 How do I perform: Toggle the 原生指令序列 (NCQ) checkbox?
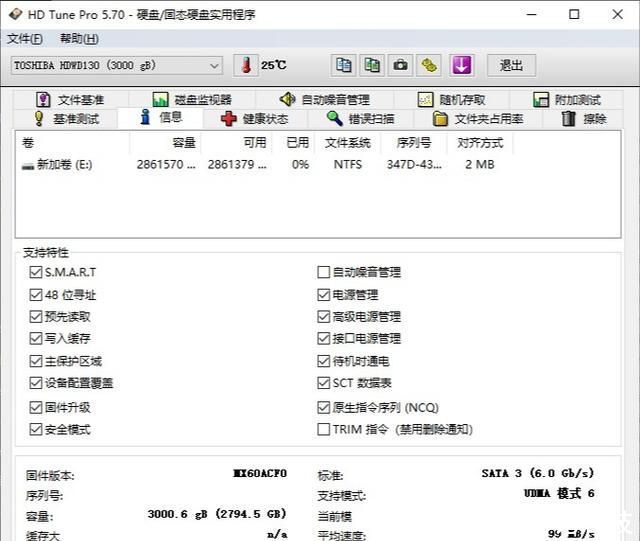coord(324,407)
